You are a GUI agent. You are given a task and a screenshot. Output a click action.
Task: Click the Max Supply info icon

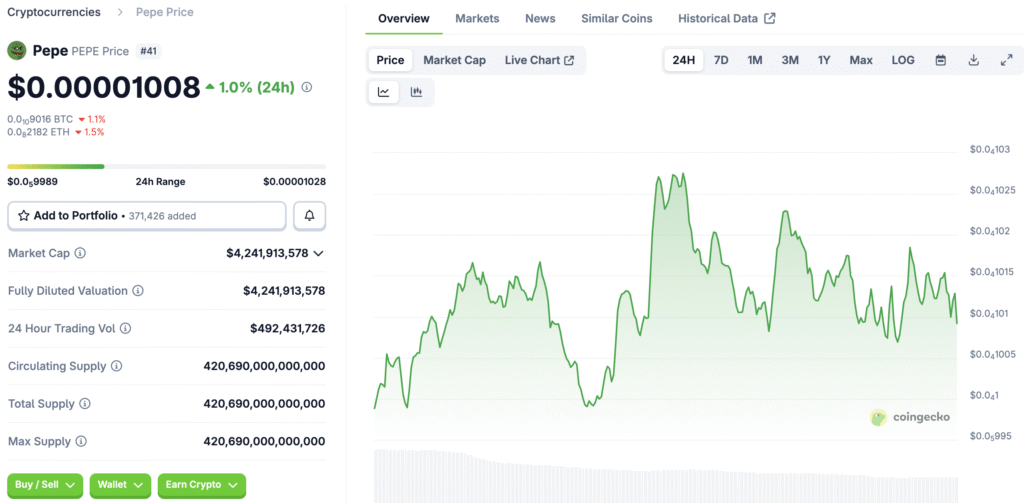coord(81,442)
